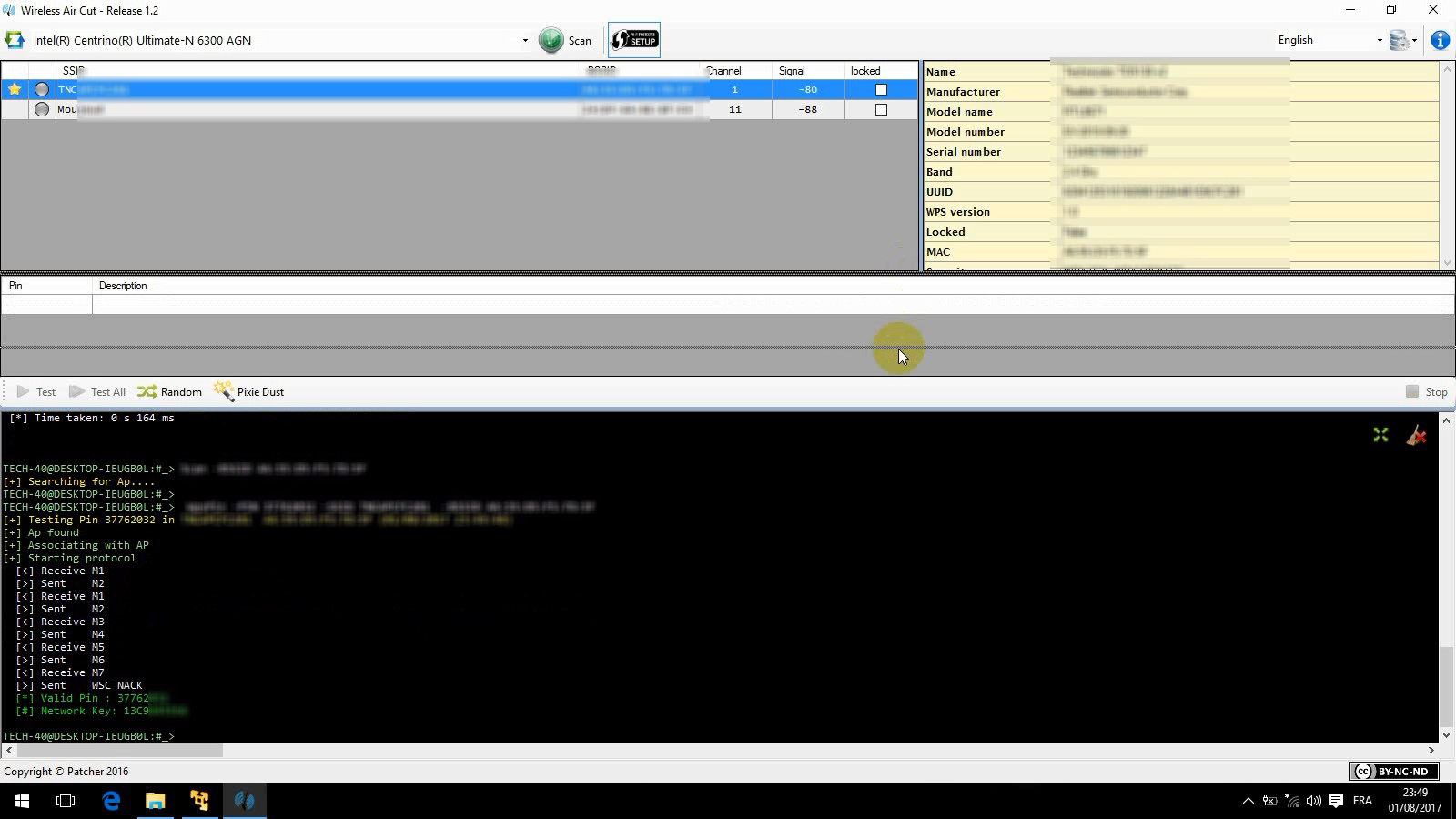Select the radio circle in Mou row

[42, 109]
